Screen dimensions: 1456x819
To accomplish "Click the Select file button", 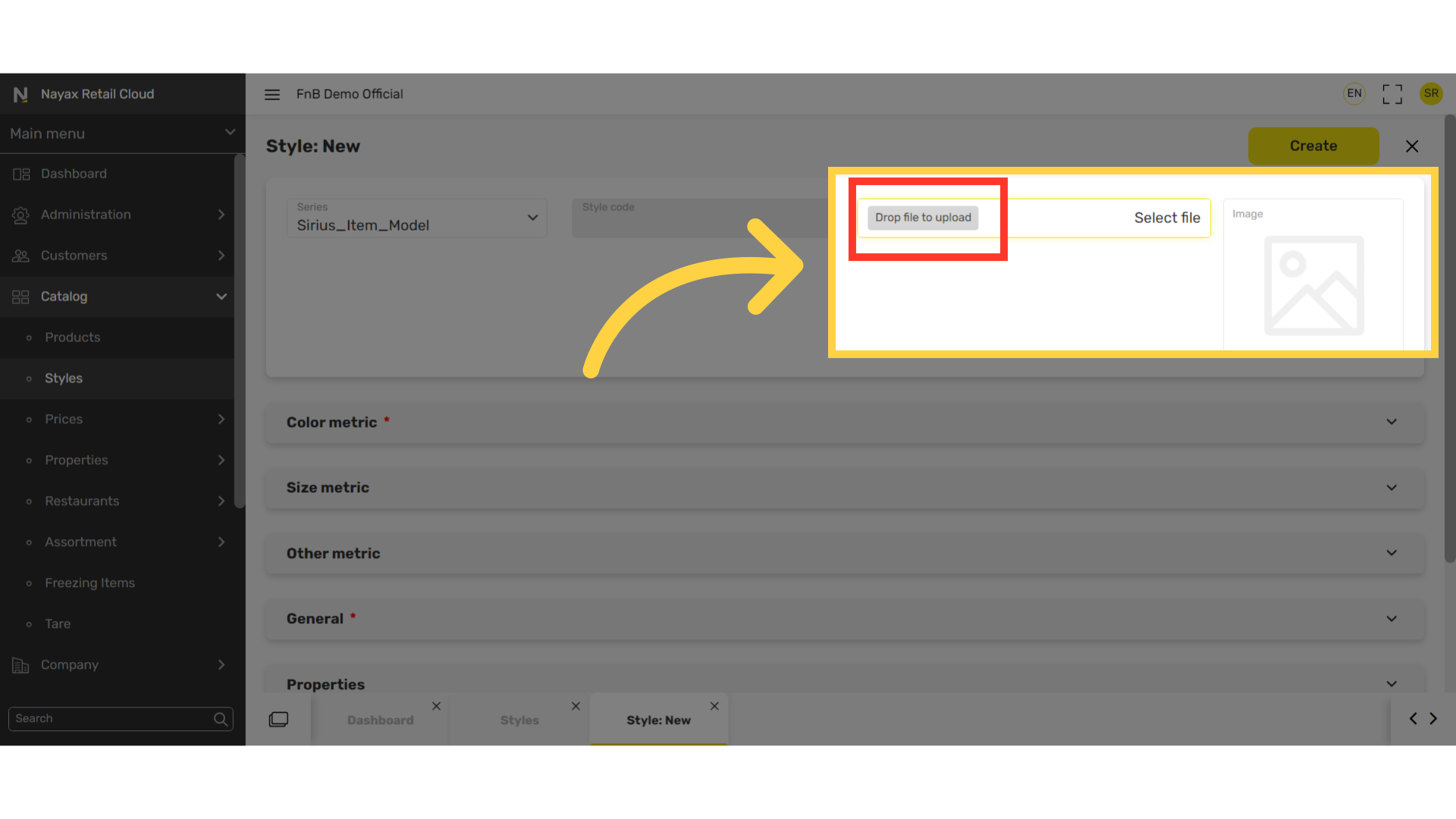I will [x=1167, y=217].
